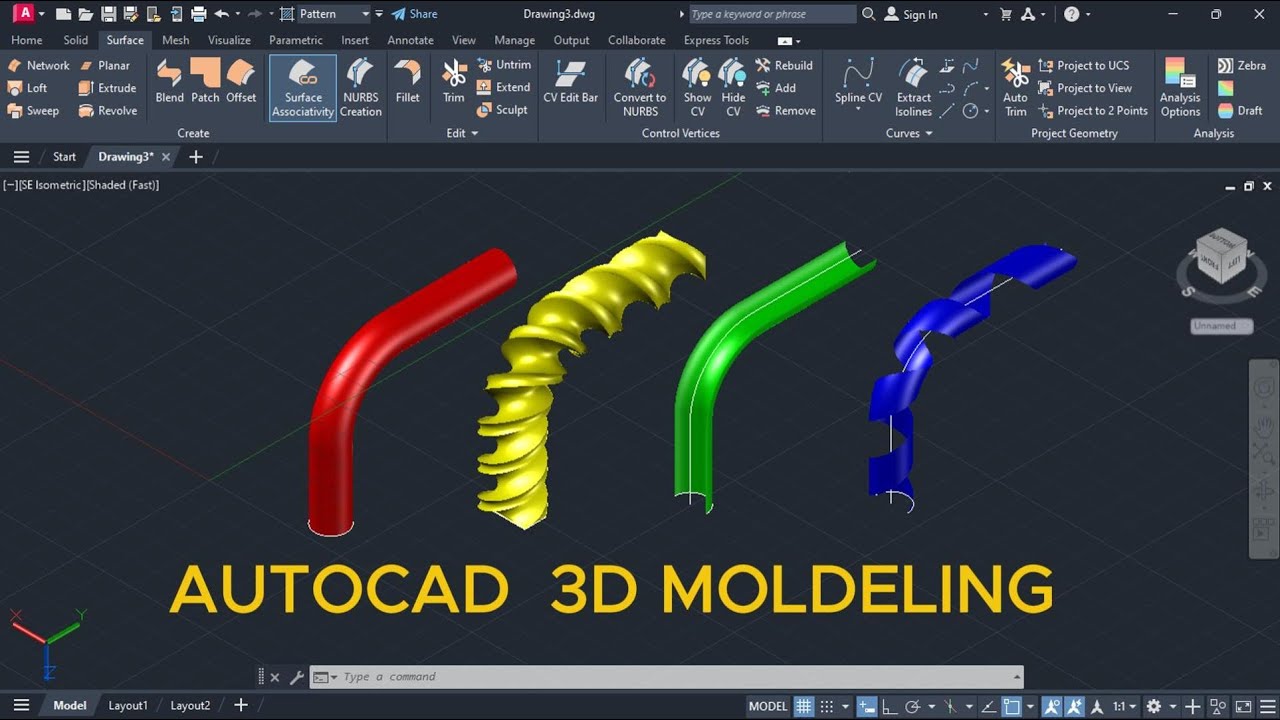The height and width of the screenshot is (720, 1280).
Task: Click the Extrude surface tool
Action: pyautogui.click(x=107, y=88)
